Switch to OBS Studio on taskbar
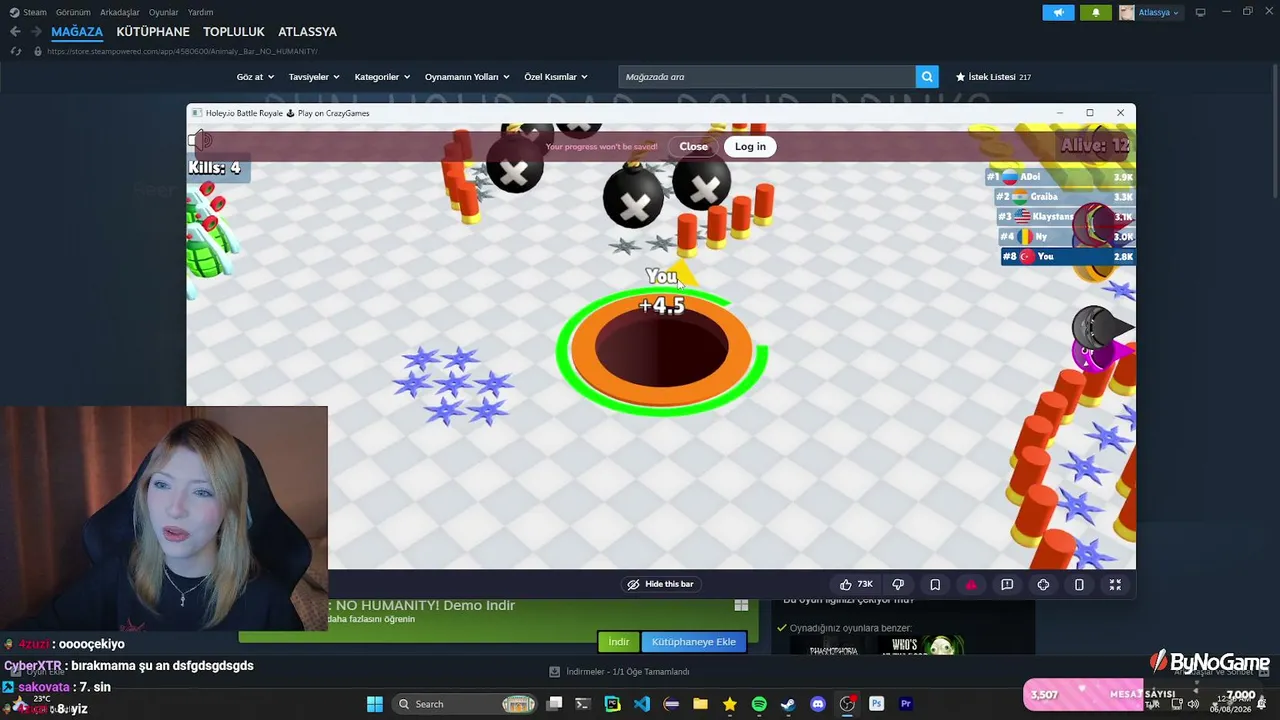 click(847, 704)
